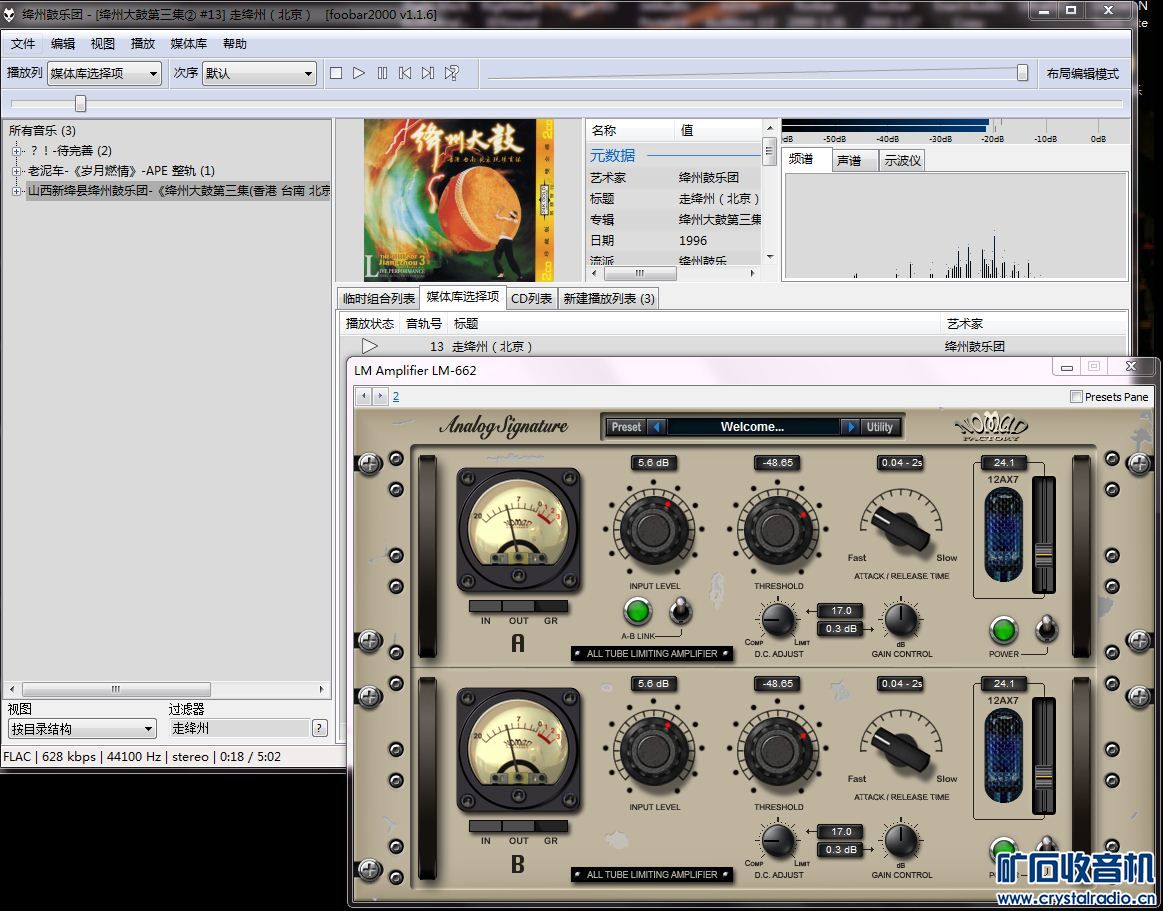The image size is (1163, 911).
Task: Enable the Presets Pane checkbox
Action: tap(1076, 397)
